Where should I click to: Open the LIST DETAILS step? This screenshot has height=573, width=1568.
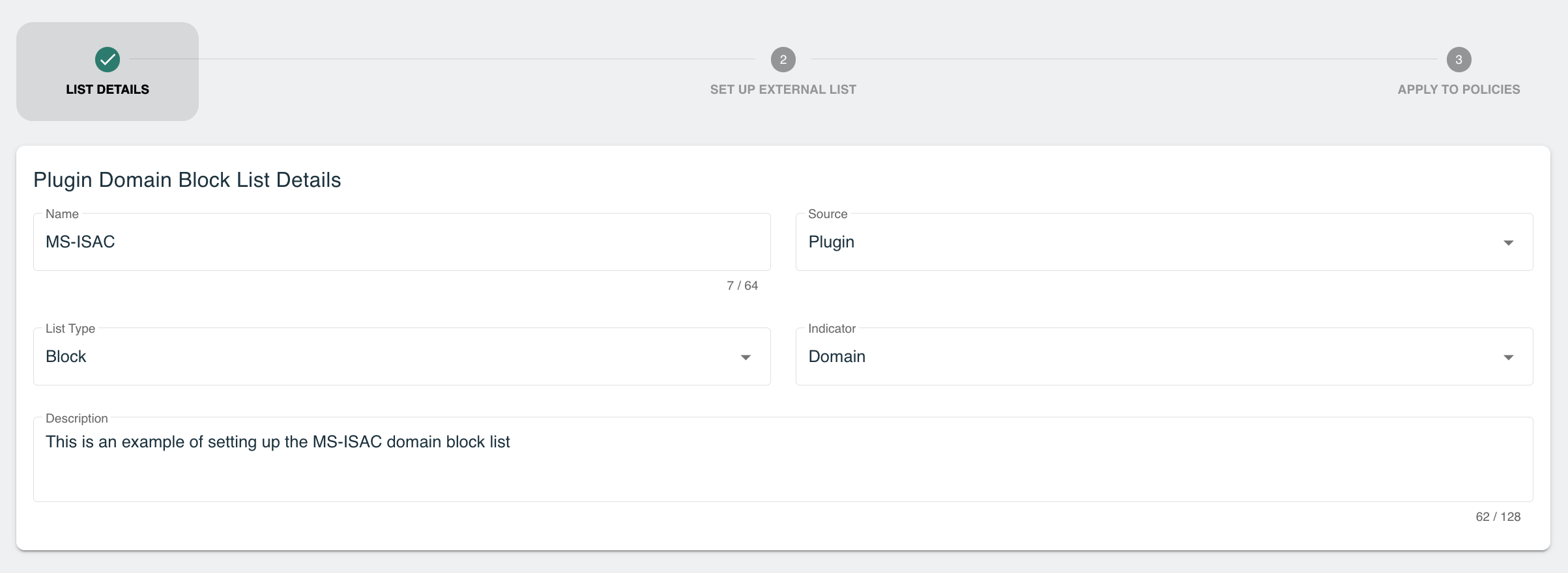coord(108,72)
